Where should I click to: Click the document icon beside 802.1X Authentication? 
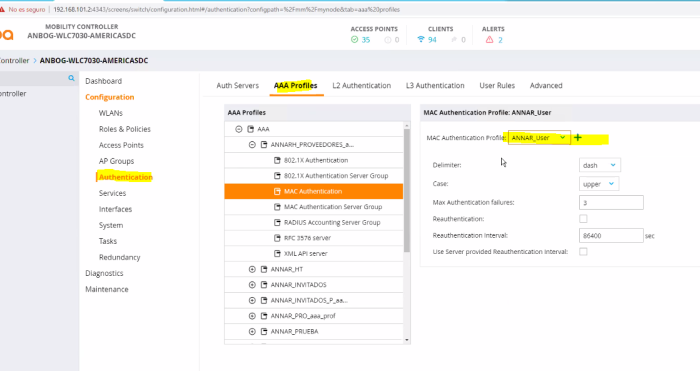(x=277, y=160)
